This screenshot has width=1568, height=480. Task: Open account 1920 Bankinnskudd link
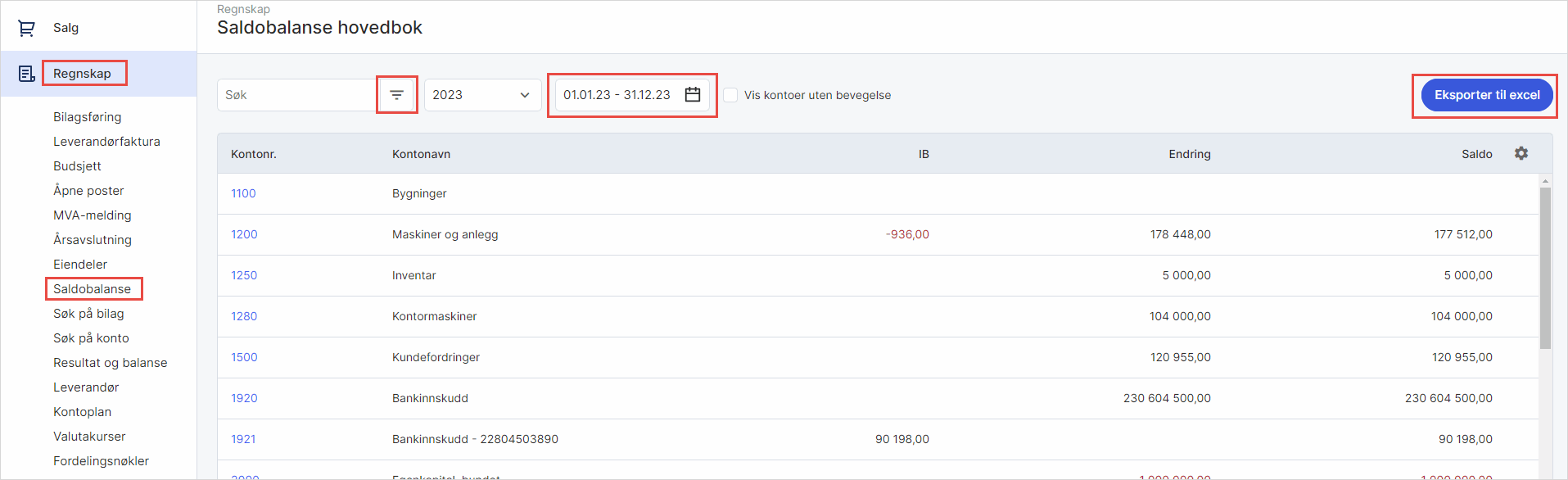click(244, 398)
